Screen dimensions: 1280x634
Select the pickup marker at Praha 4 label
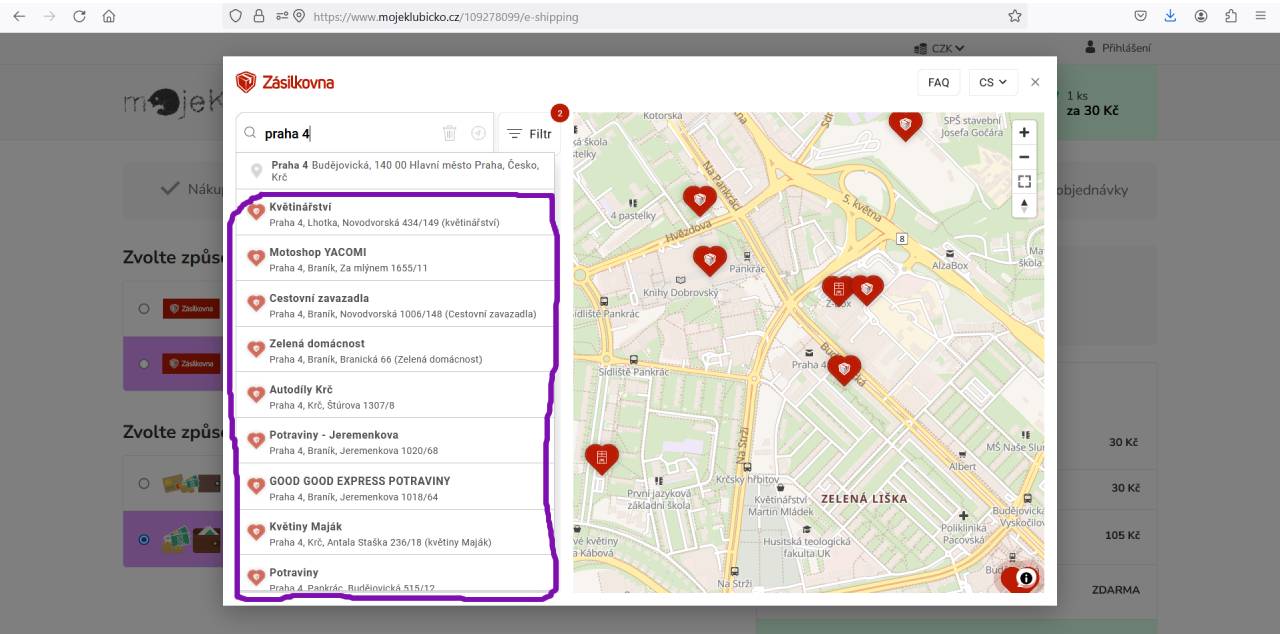pos(844,369)
